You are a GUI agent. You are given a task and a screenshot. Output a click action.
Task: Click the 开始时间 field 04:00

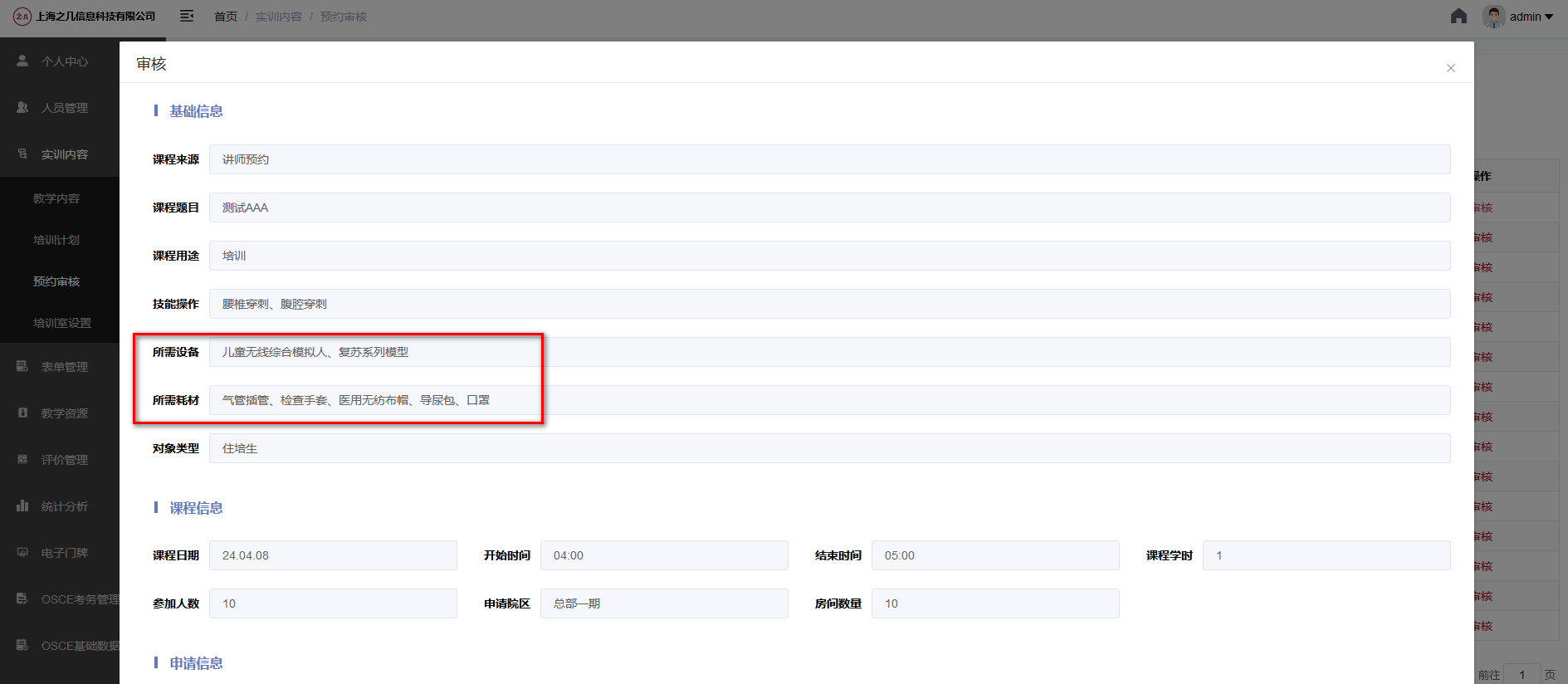click(664, 555)
